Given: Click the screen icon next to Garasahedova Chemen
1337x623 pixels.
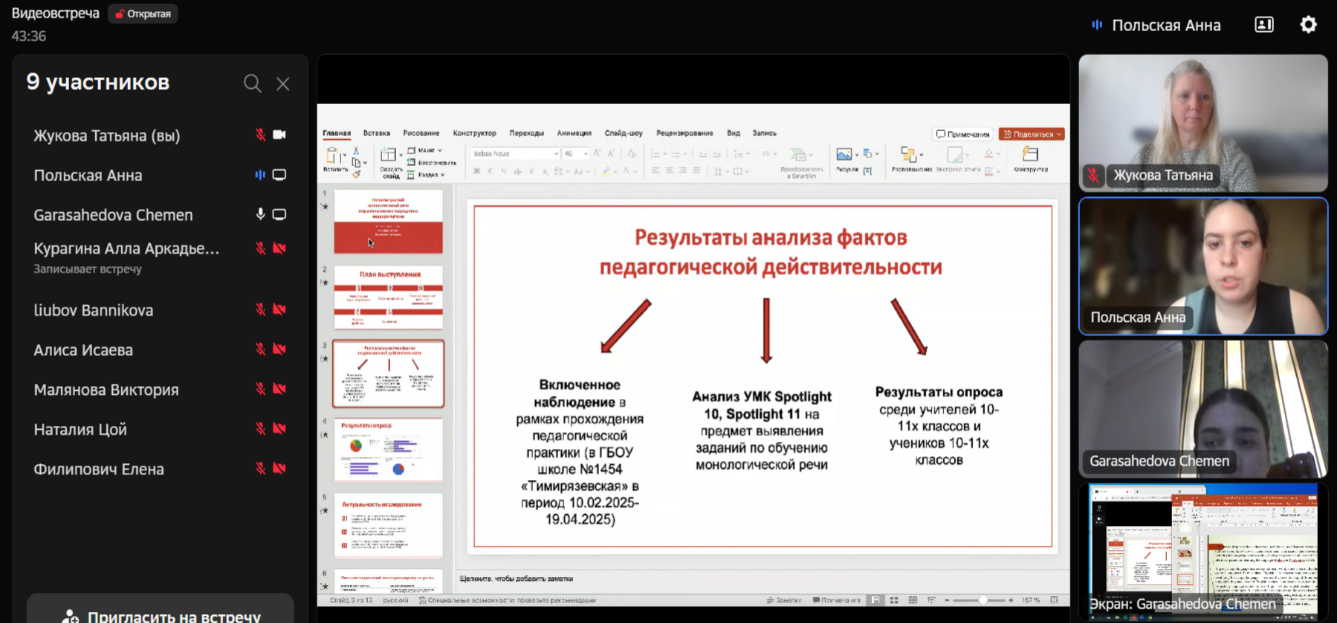Looking at the screenshot, I should tap(280, 215).
